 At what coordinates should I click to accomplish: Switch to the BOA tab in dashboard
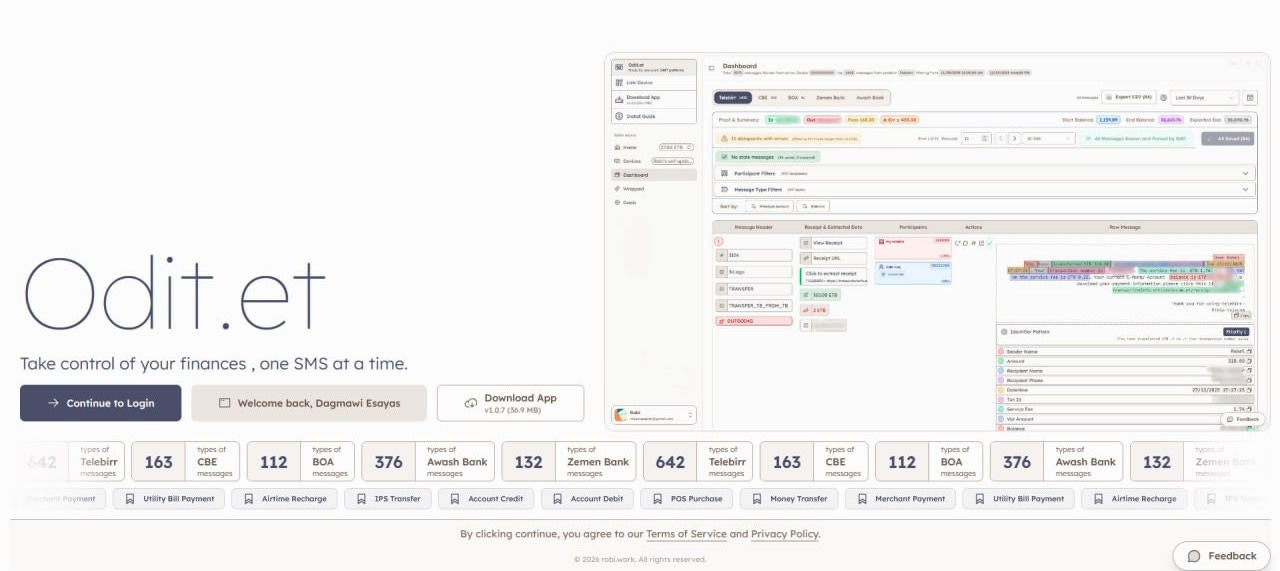pos(797,98)
